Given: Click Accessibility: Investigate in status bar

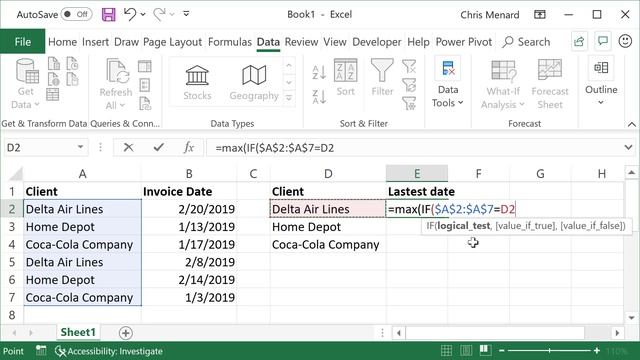Looking at the screenshot, I should (109, 351).
